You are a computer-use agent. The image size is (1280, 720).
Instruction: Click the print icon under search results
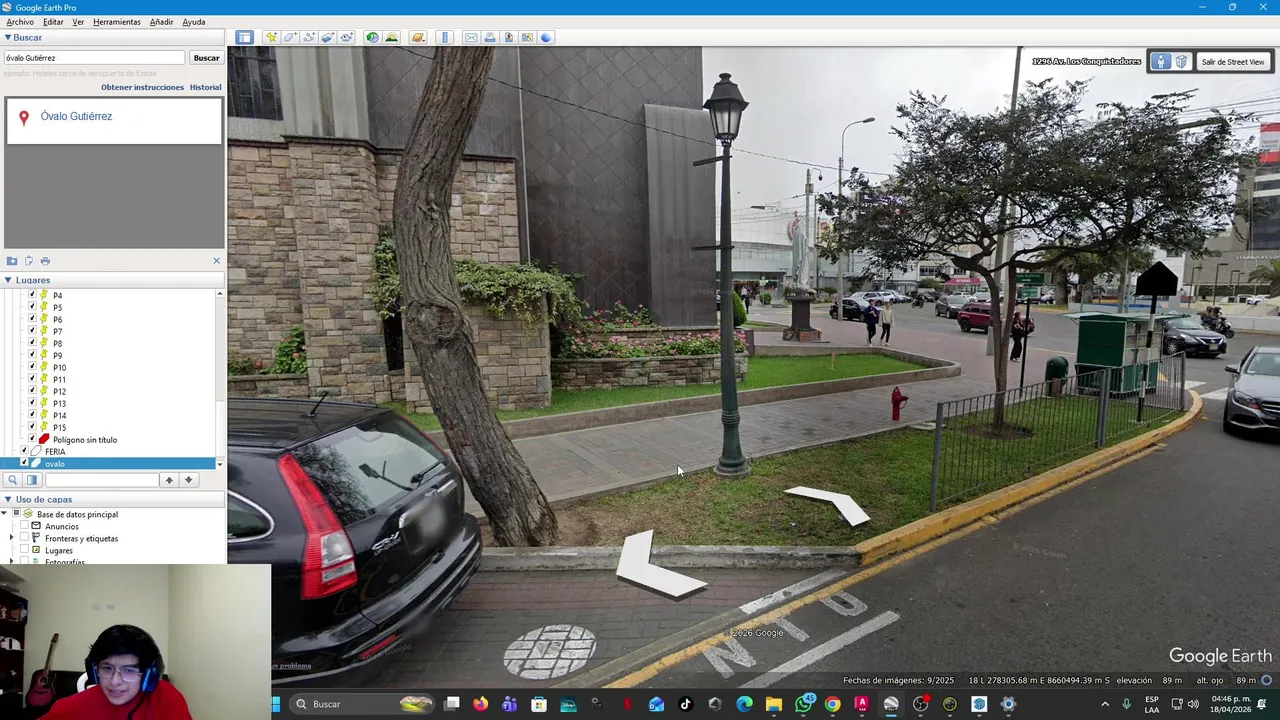point(45,261)
